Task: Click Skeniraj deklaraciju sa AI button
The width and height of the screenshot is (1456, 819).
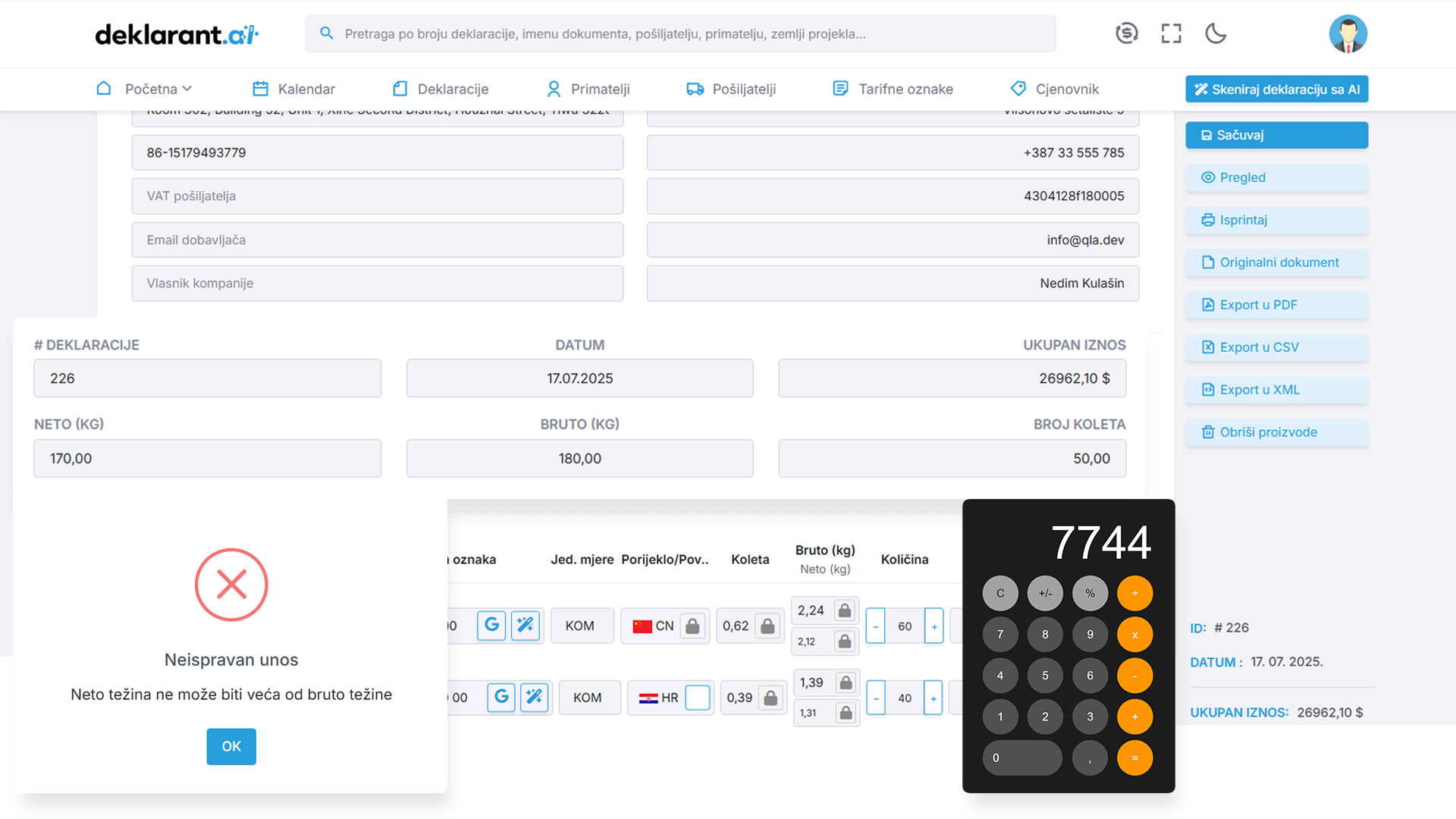Action: pos(1276,89)
